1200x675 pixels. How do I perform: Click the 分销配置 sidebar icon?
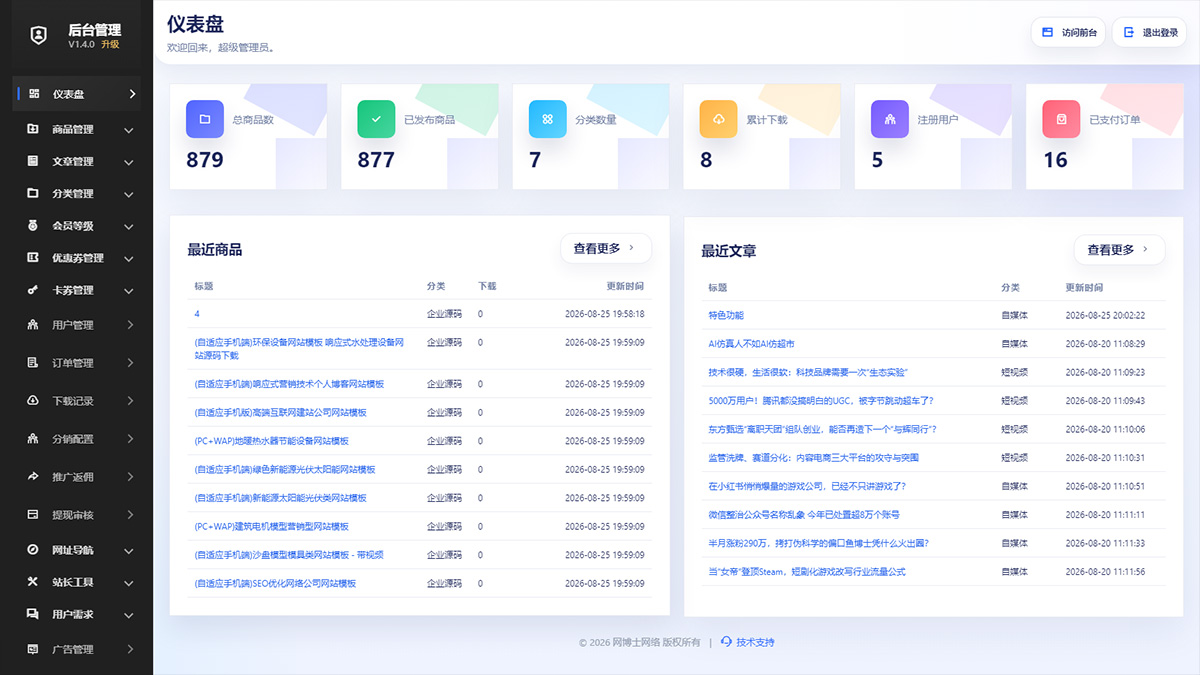pyautogui.click(x=33, y=439)
